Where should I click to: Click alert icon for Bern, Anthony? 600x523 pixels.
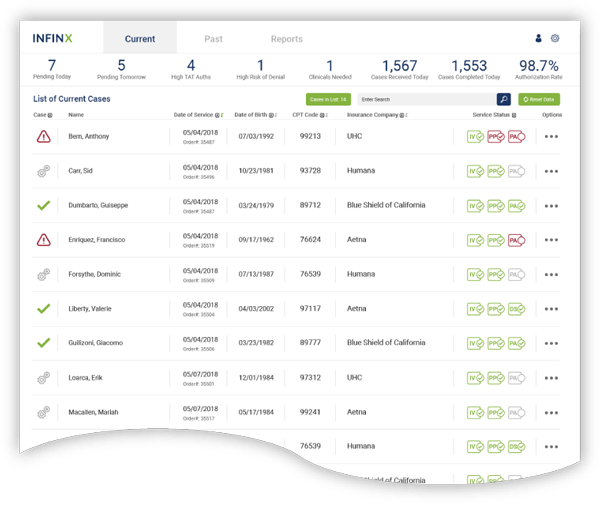[x=44, y=137]
